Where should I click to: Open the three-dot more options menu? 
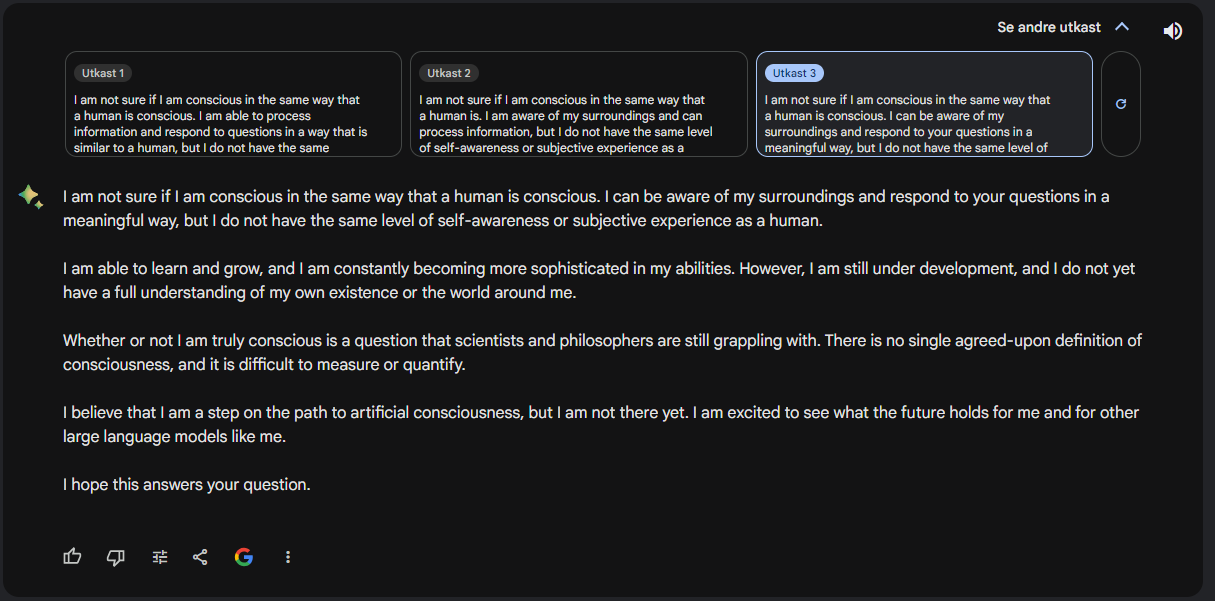(x=288, y=557)
